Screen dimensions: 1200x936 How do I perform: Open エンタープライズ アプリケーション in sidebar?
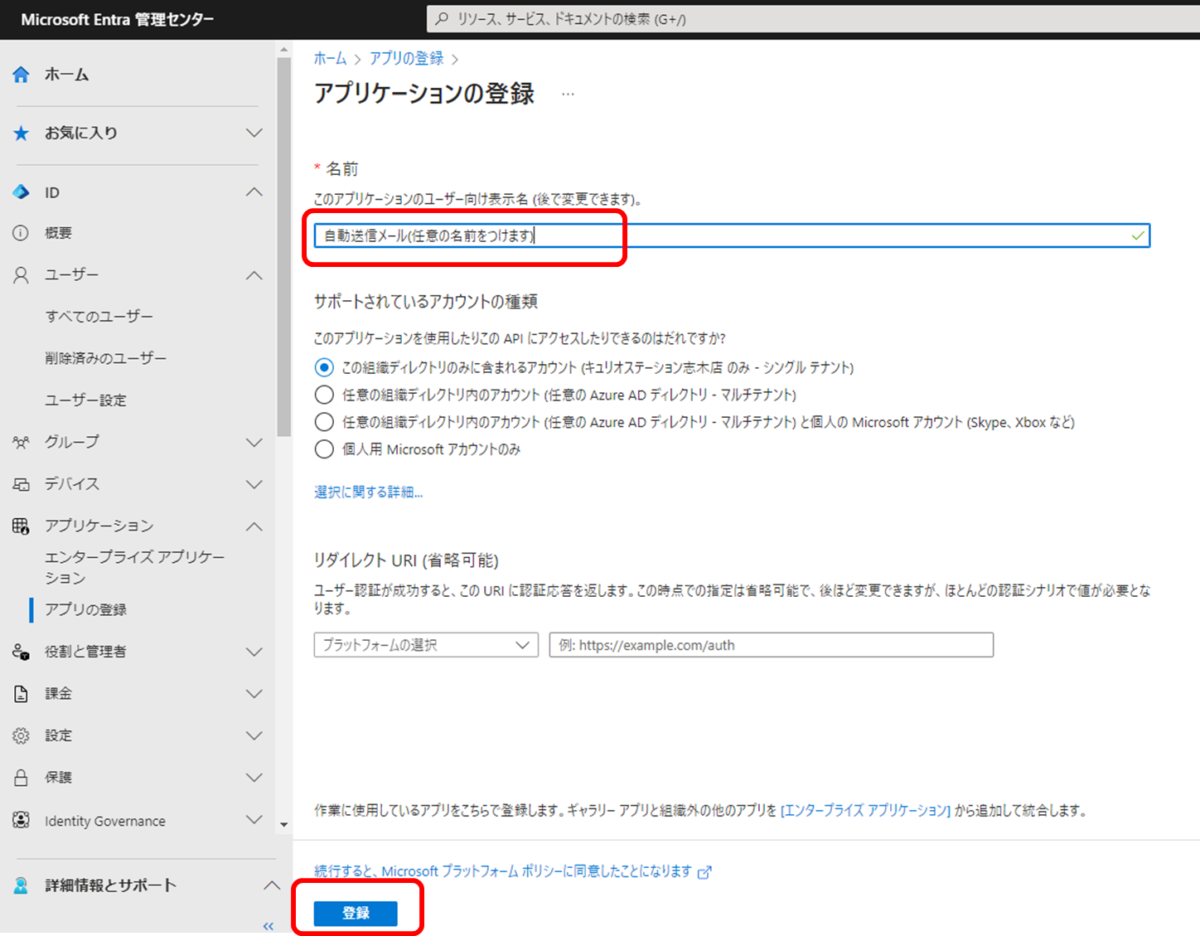coord(135,568)
